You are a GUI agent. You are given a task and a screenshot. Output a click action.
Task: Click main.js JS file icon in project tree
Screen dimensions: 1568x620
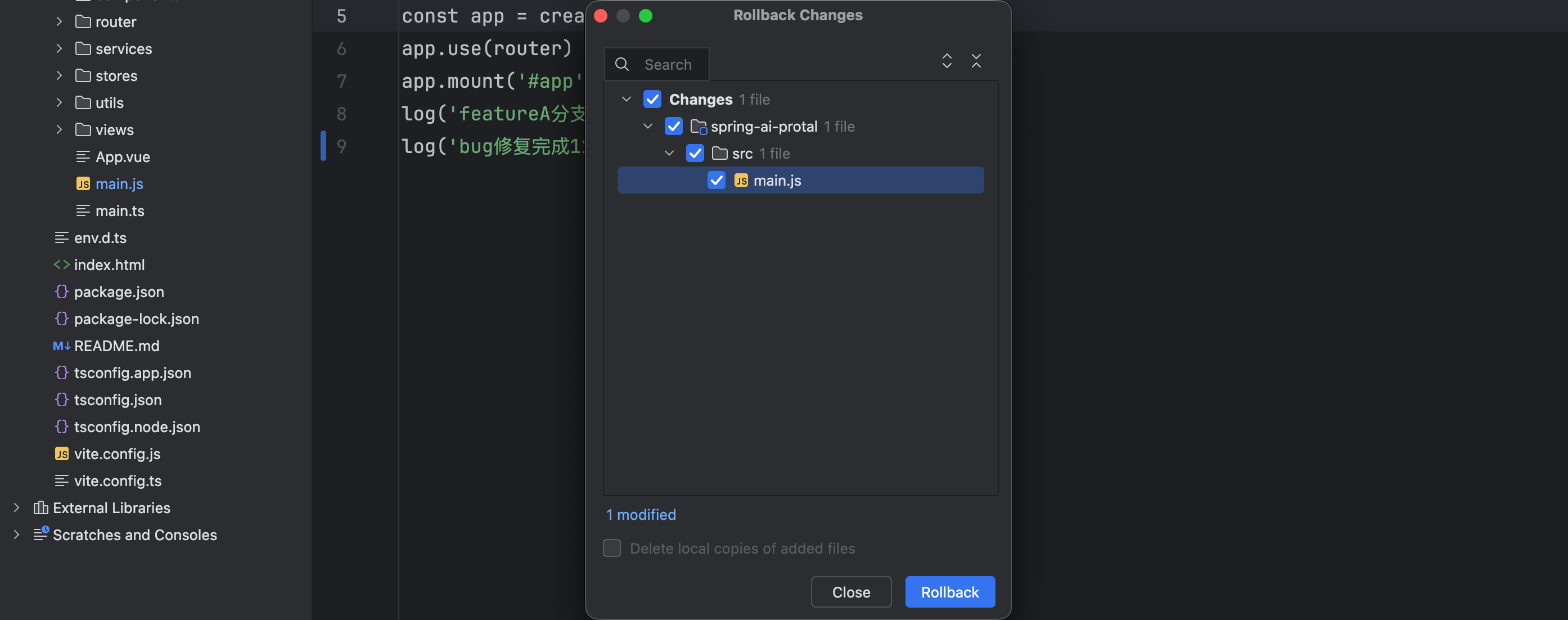coord(83,184)
